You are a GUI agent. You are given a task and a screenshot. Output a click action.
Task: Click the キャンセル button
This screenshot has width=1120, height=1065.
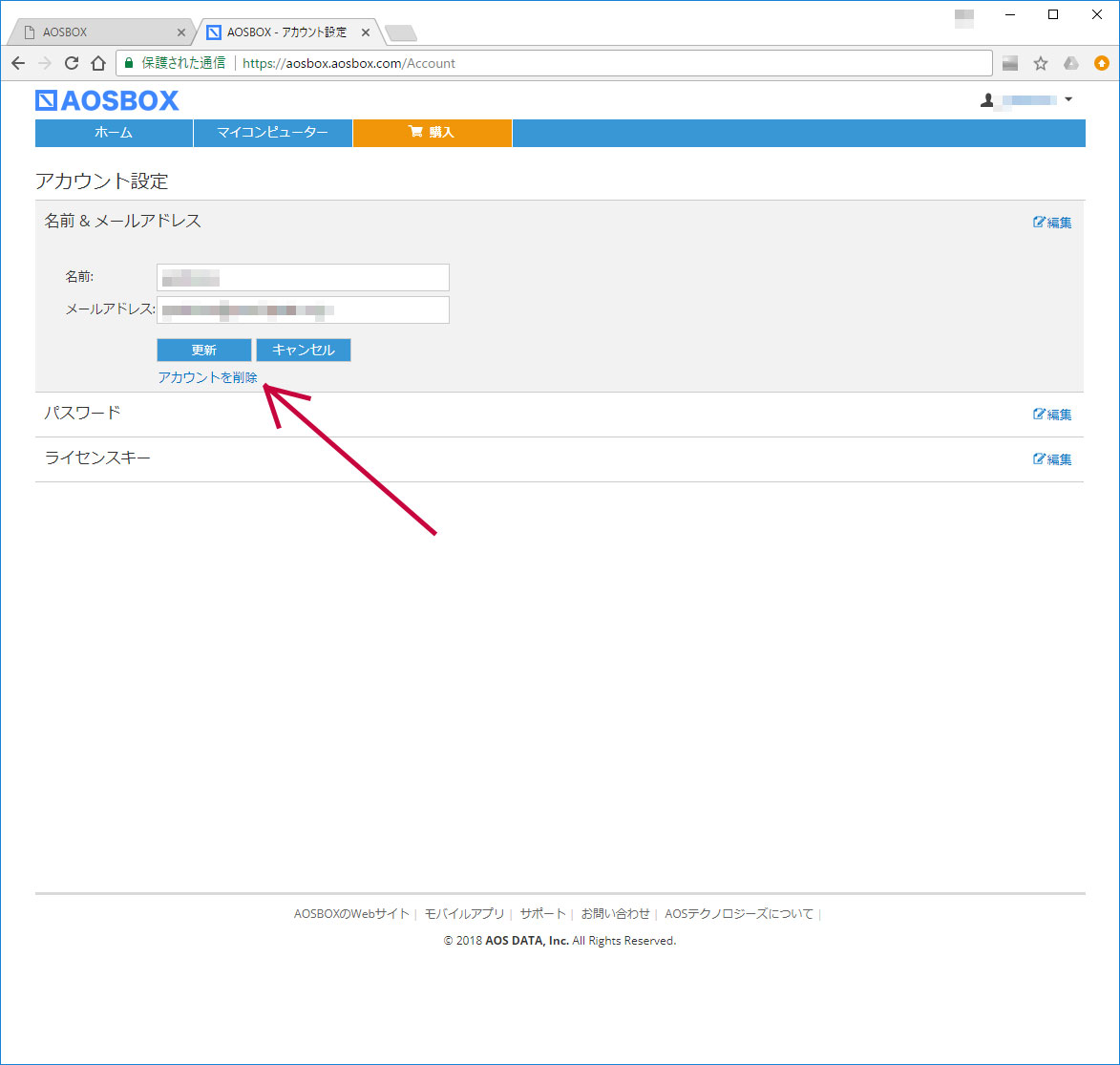tap(304, 351)
